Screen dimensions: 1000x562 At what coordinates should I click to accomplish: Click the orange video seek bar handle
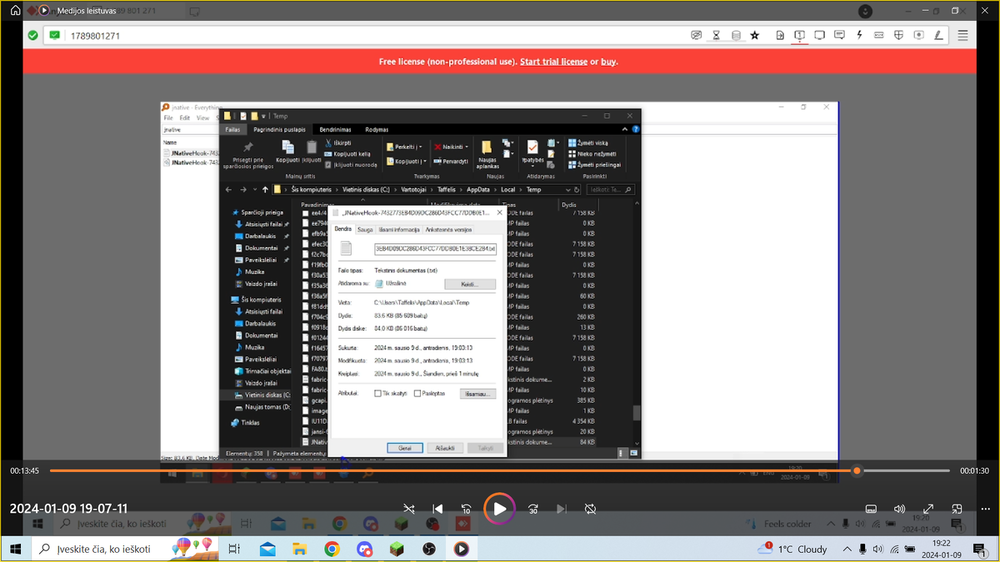click(x=857, y=471)
